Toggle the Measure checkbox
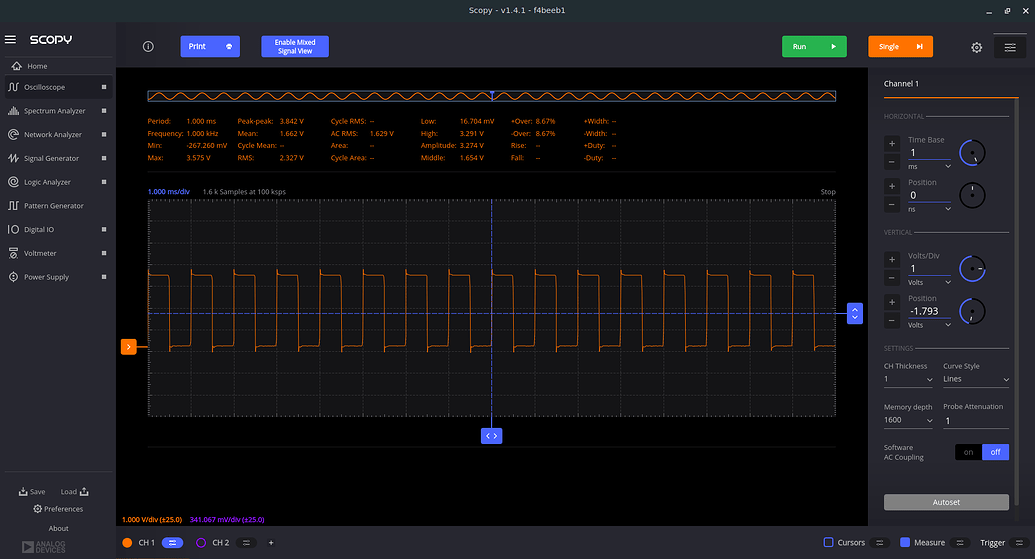Viewport: 1035px width, 559px height. click(x=905, y=542)
